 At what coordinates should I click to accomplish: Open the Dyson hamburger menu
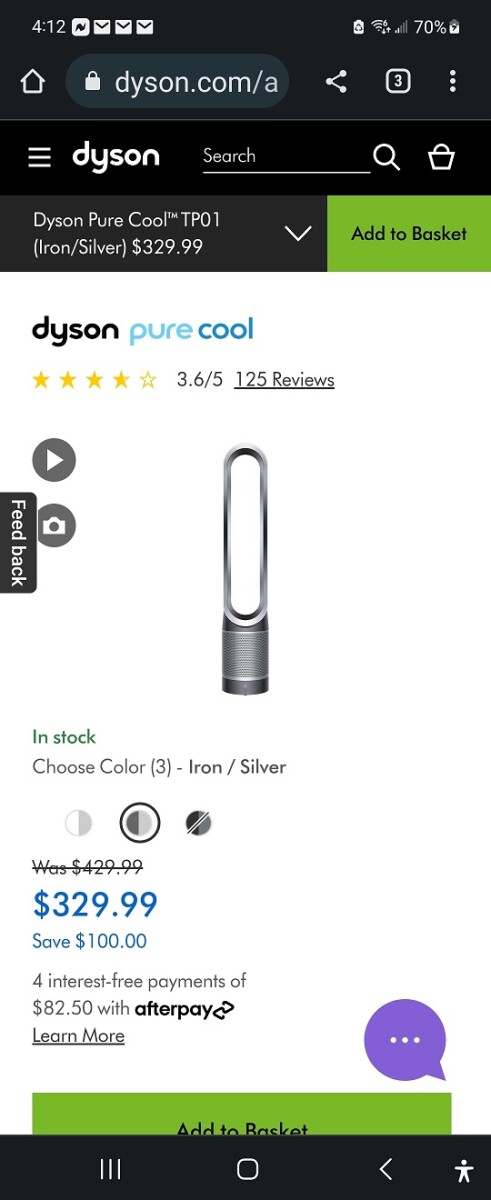point(39,158)
